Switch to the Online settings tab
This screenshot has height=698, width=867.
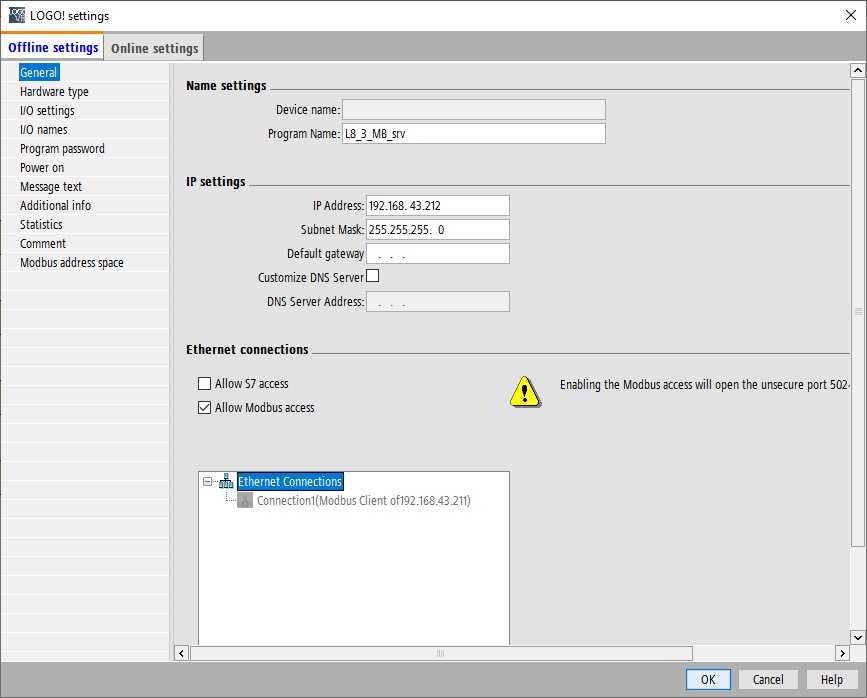click(x=154, y=48)
